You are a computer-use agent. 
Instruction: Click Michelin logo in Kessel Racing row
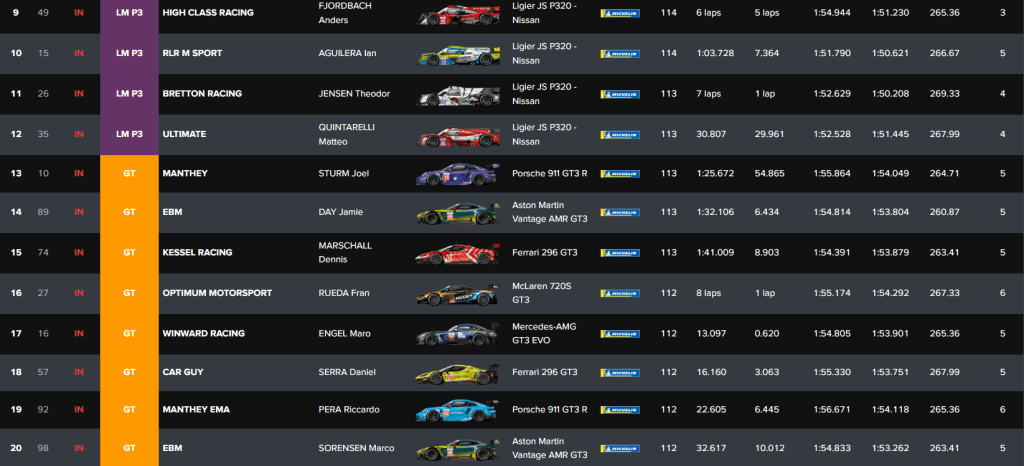[620, 253]
